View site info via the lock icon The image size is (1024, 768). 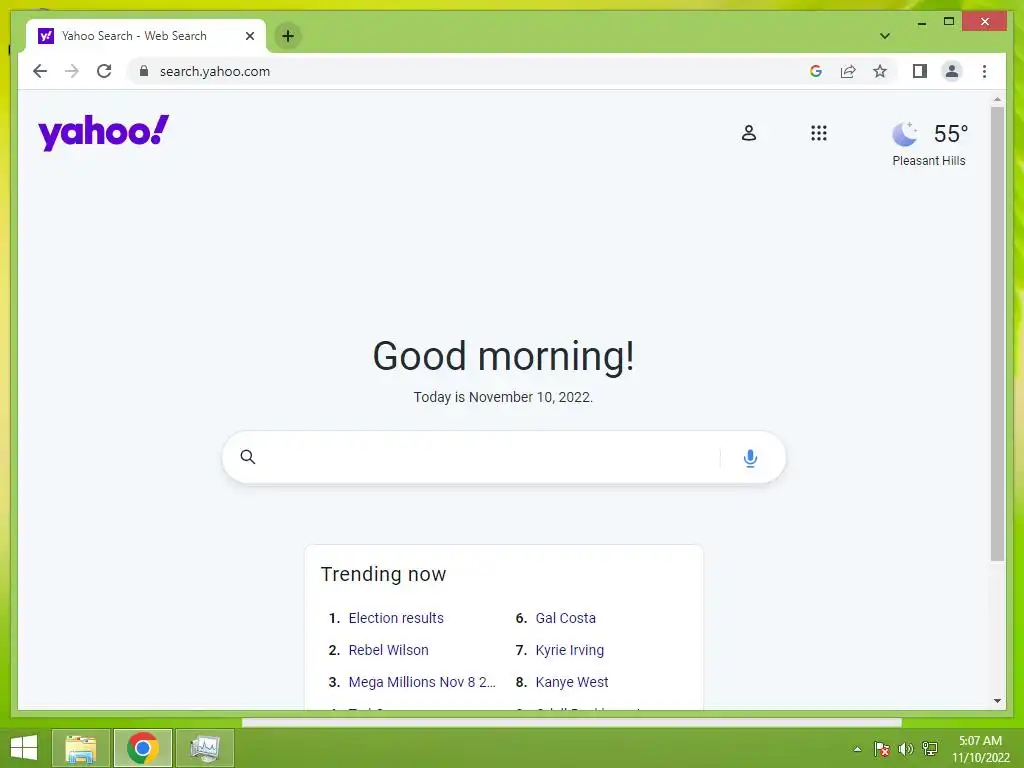[x=144, y=71]
